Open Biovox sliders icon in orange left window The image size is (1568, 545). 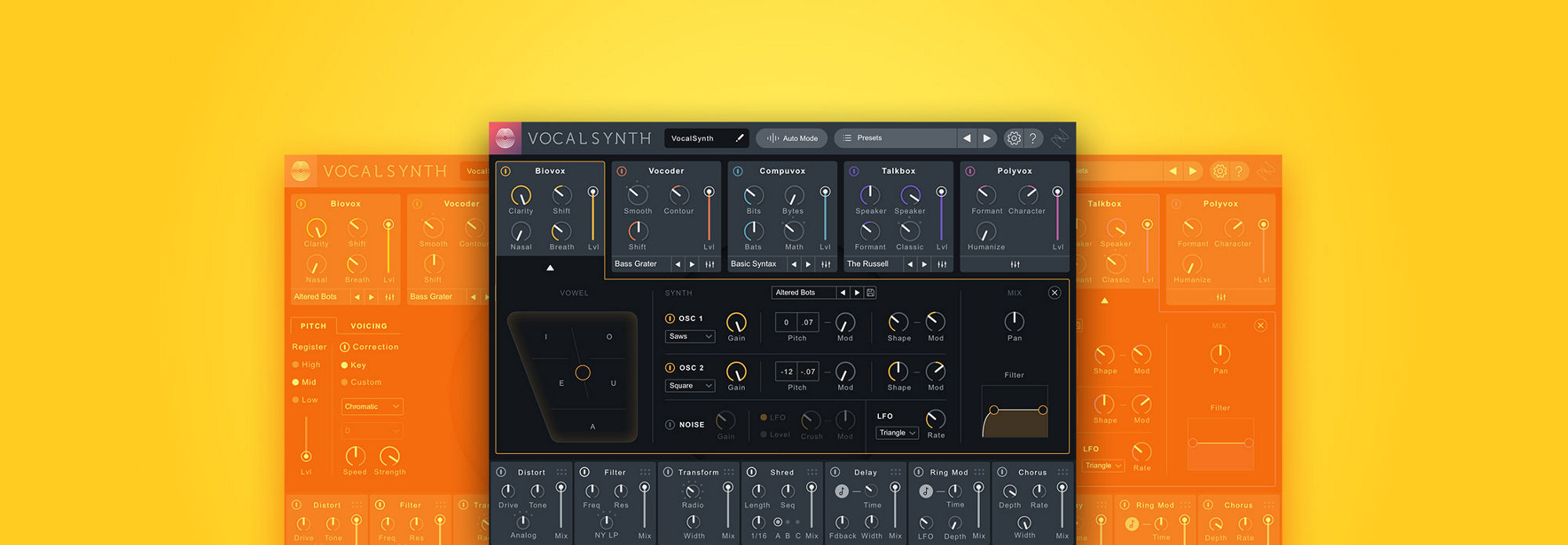point(390,297)
